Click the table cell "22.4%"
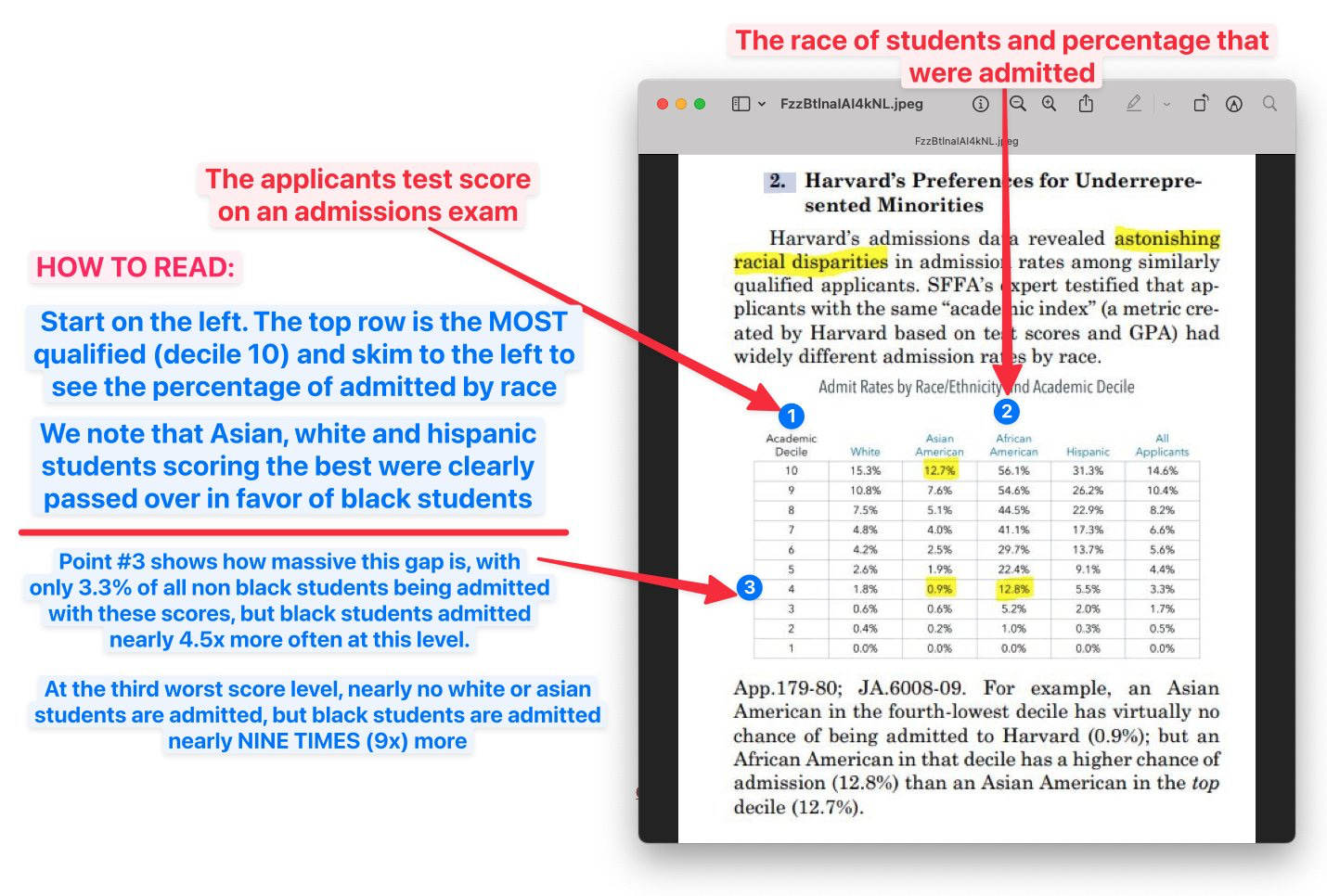1327x896 pixels. [1013, 570]
